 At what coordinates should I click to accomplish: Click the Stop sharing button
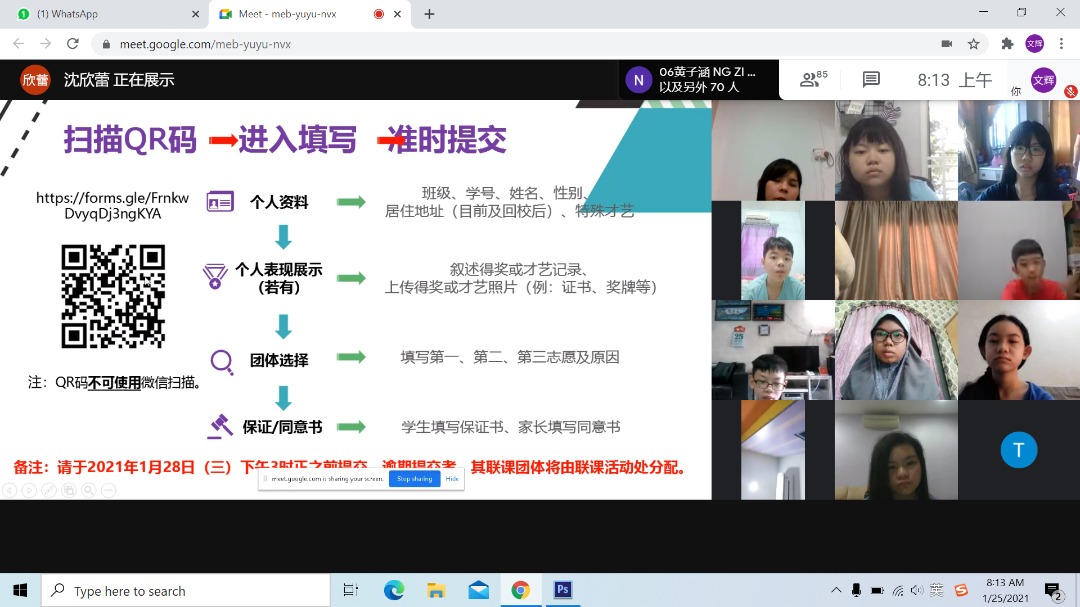point(414,479)
